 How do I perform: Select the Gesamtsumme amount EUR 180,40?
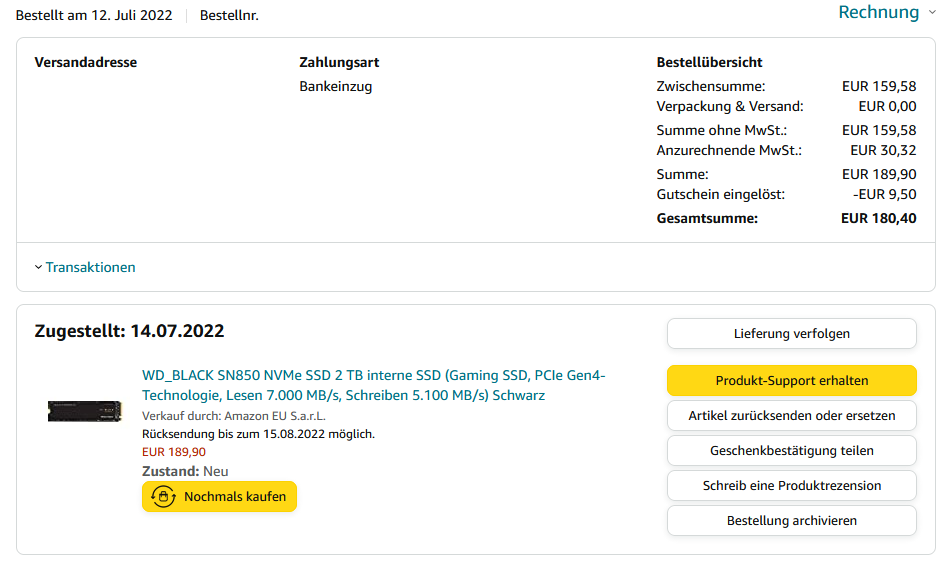[878, 218]
